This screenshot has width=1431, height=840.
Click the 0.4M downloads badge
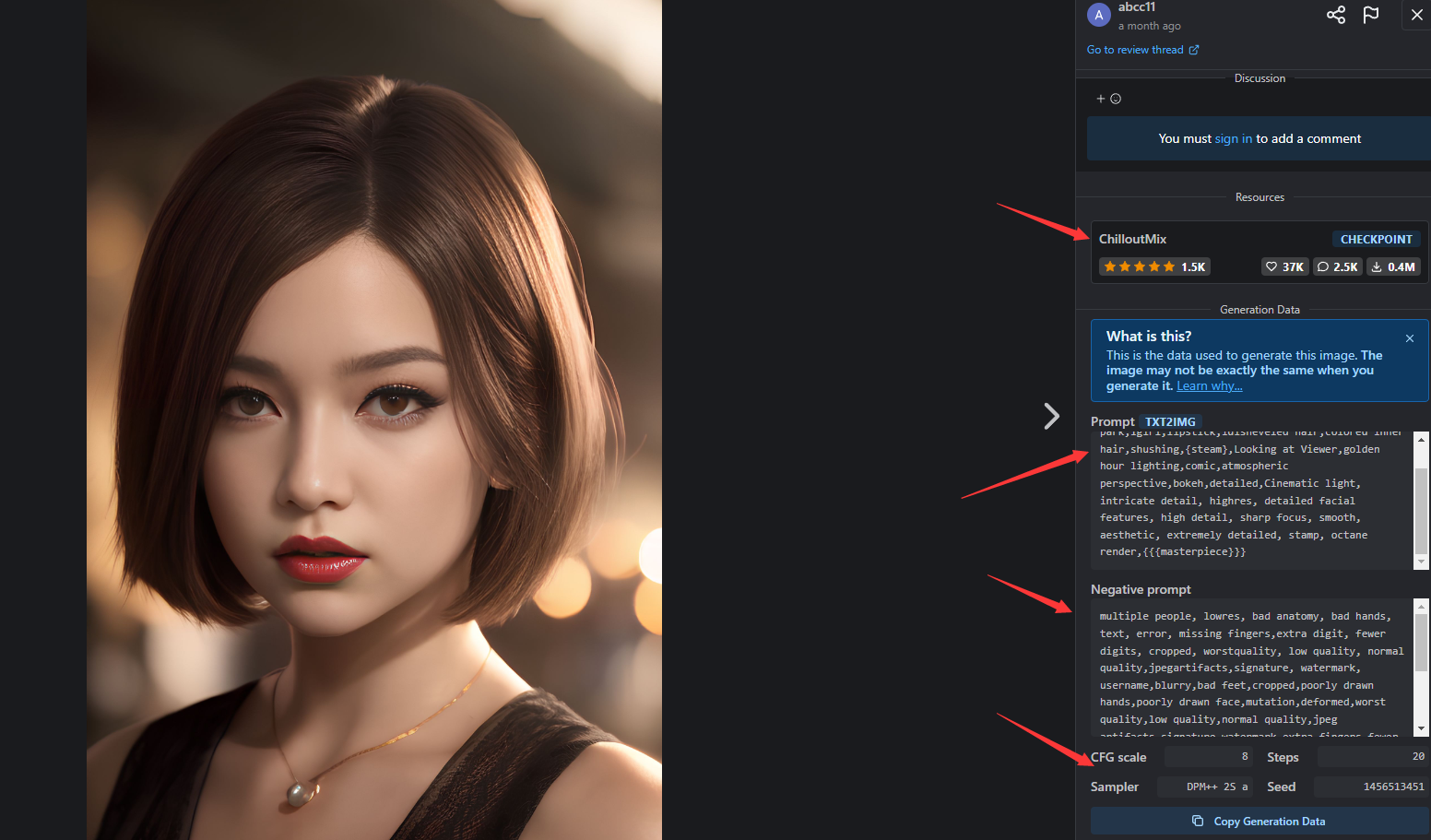[1392, 266]
